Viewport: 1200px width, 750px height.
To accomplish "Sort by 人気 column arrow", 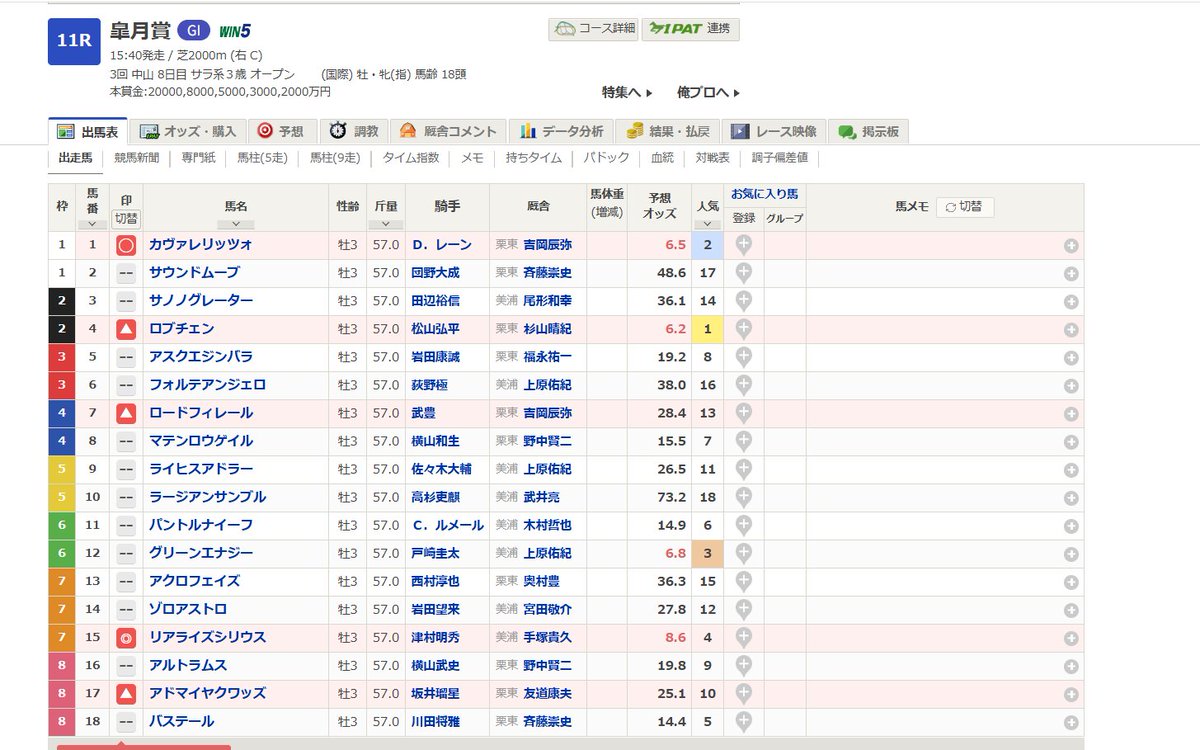I will (x=707, y=224).
